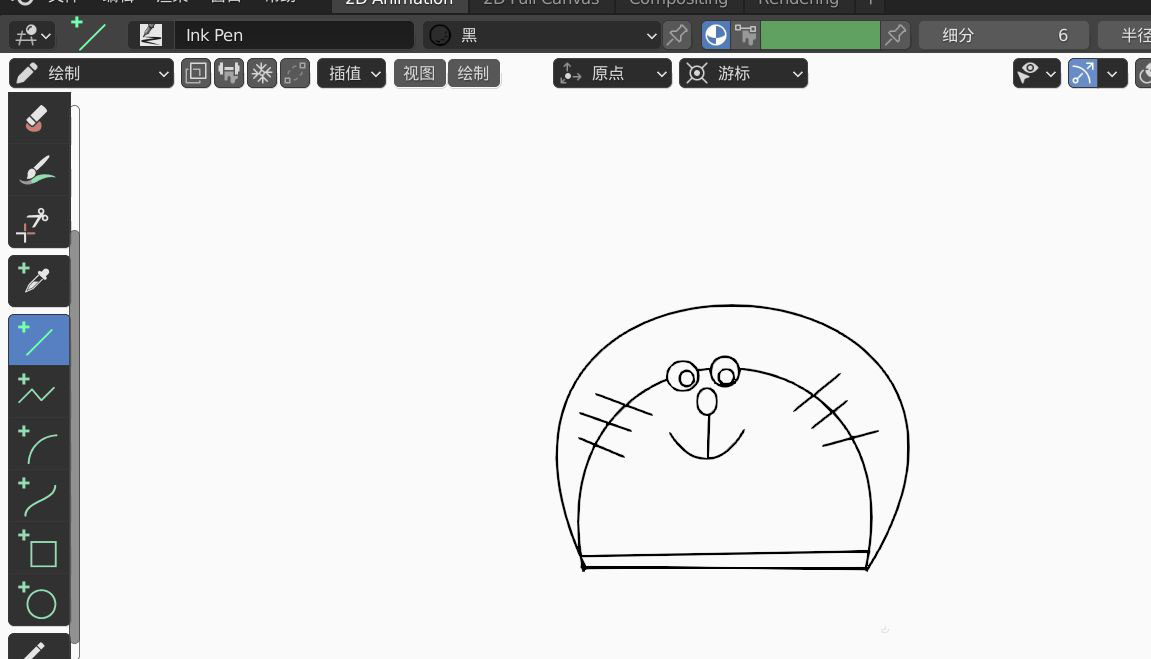Click the 细分 subdivisions field

(1003, 35)
